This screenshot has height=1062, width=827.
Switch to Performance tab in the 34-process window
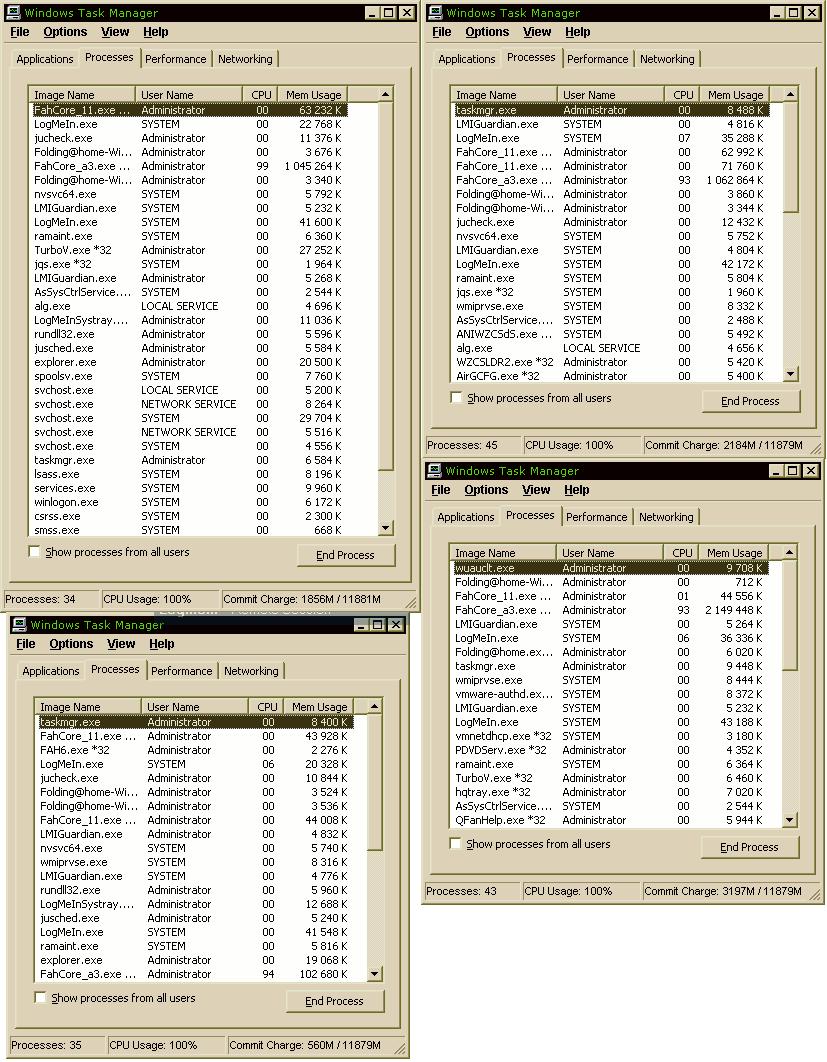tap(175, 59)
